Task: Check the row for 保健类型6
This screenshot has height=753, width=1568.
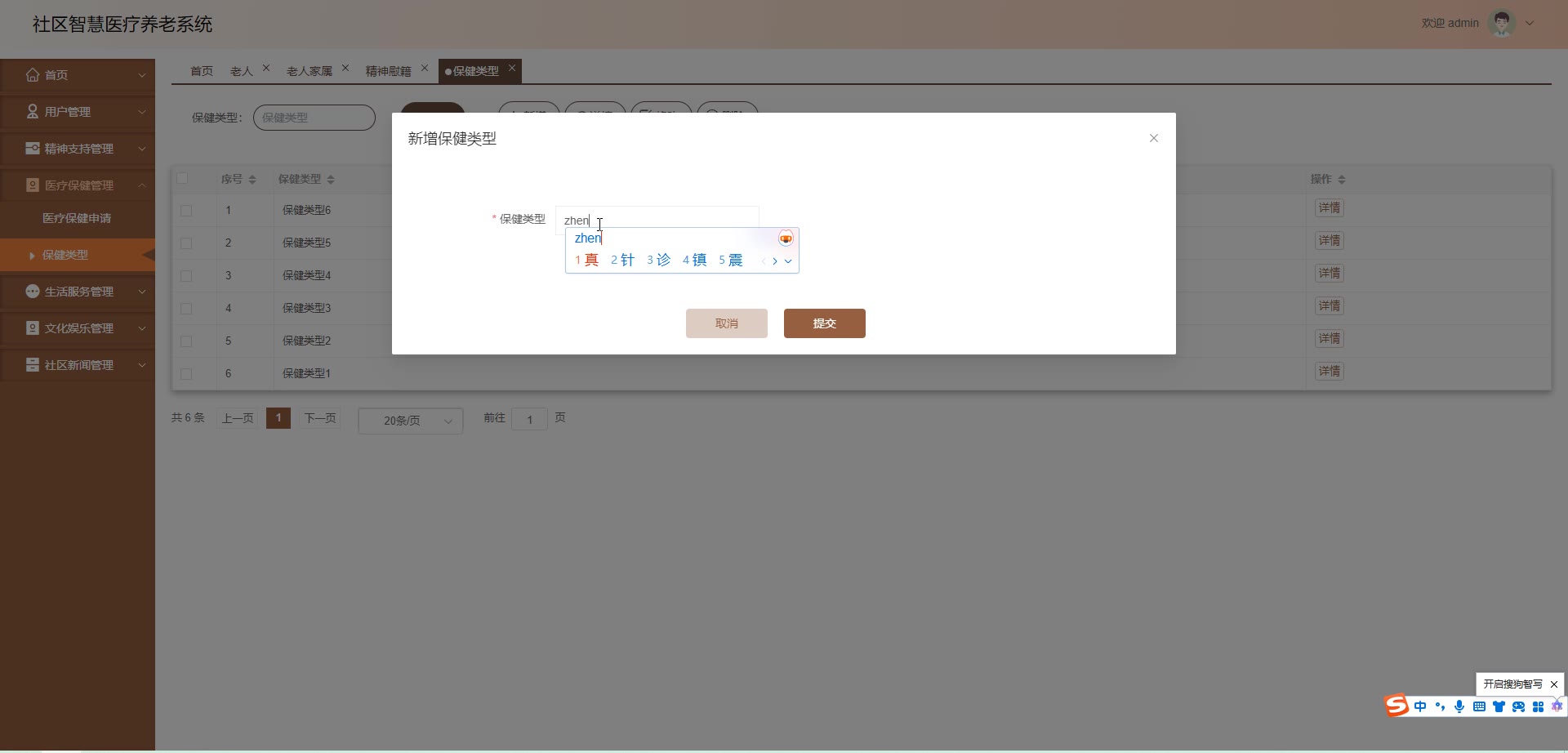Action: click(186, 211)
